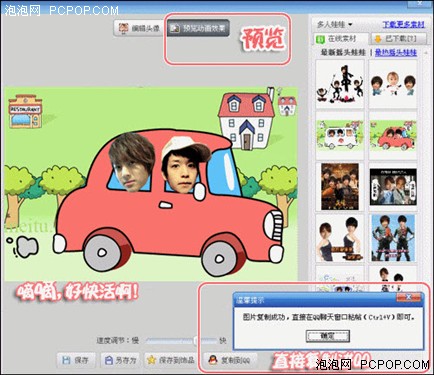Click the 另存为 save-as button
This screenshot has width=434, height=375.
tap(120, 360)
